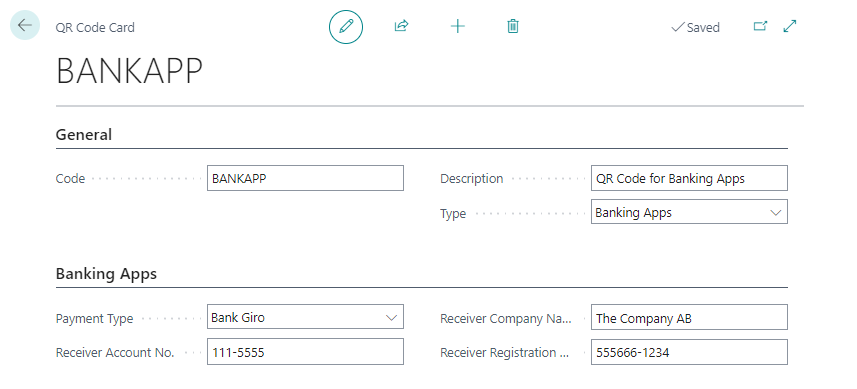The image size is (857, 389).
Task: Click the Description field label
Action: pyautogui.click(x=472, y=179)
